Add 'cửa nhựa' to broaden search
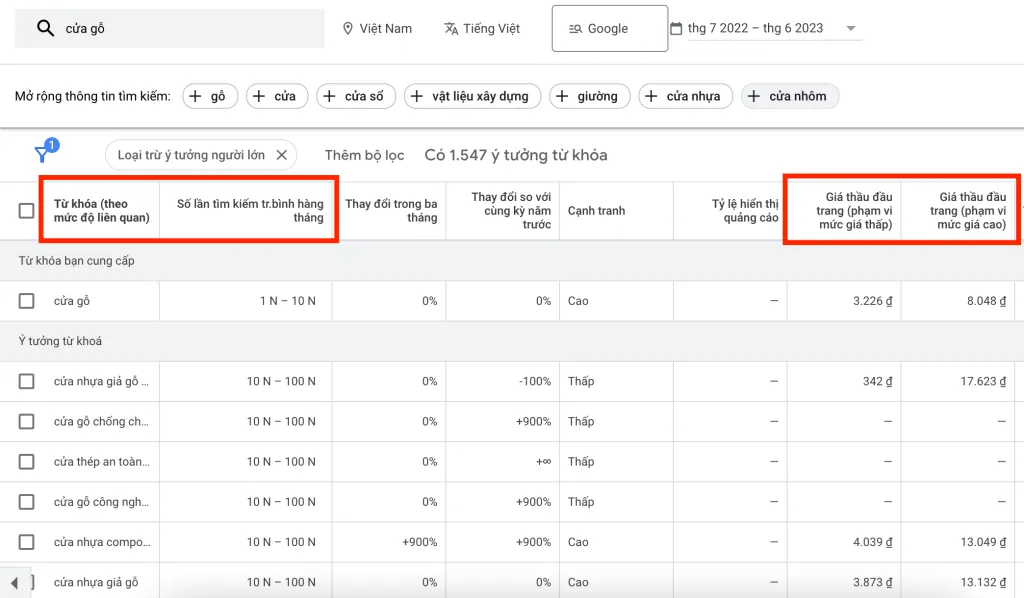The image size is (1024, 598). coord(686,96)
